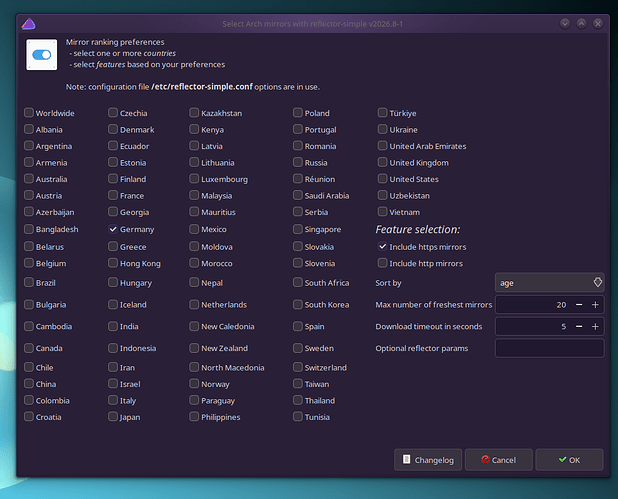Screen dimensions: 618x499
Task: Enable the Philippines checkbox
Action: (194, 417)
